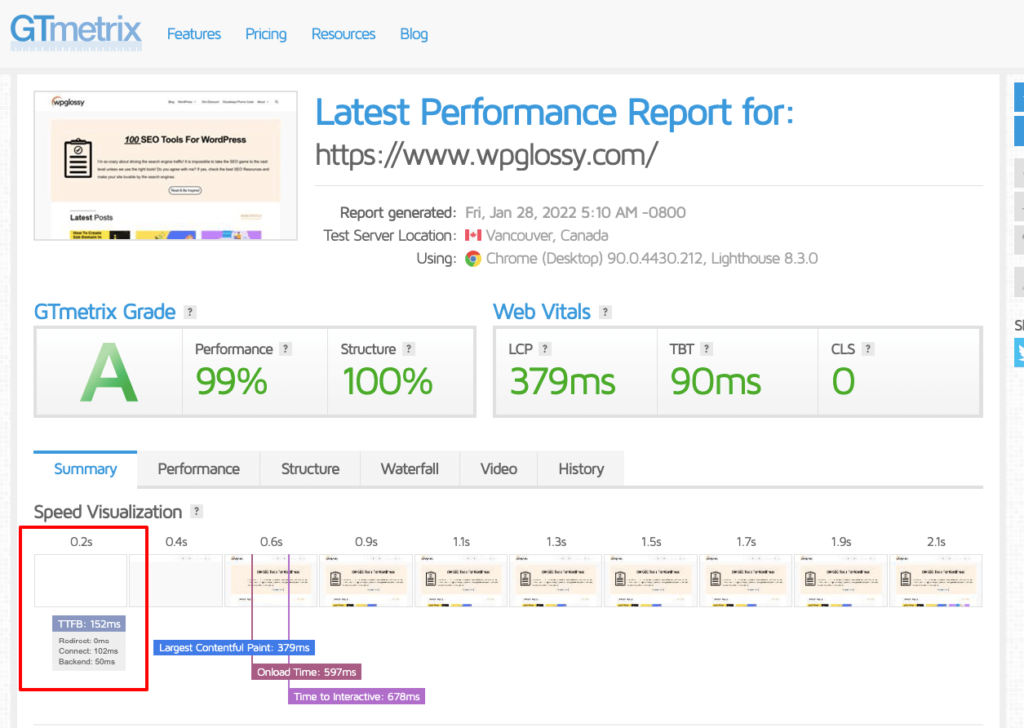The width and height of the screenshot is (1024, 728).
Task: Open the Pricing page link
Action: pyautogui.click(x=266, y=34)
